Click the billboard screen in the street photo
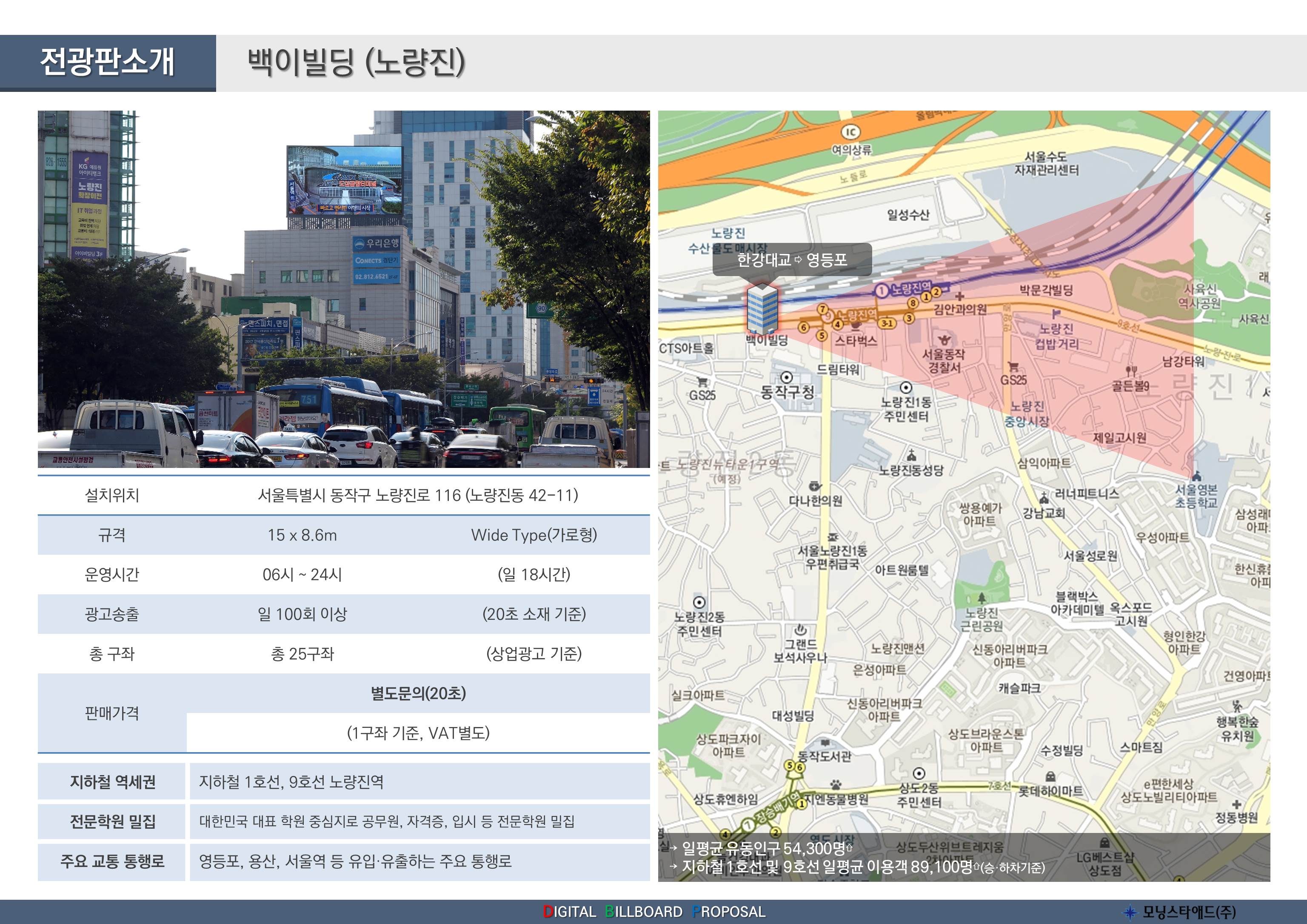This screenshot has height=924, width=1307. (344, 180)
